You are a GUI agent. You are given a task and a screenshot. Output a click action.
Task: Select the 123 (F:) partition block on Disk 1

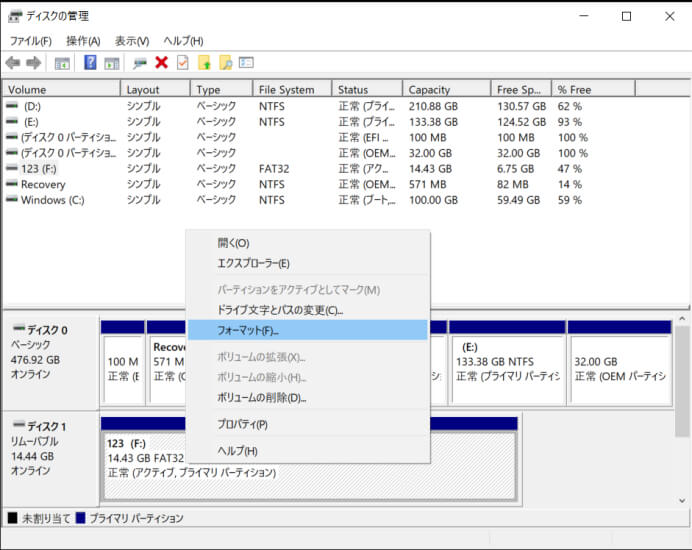click(309, 459)
